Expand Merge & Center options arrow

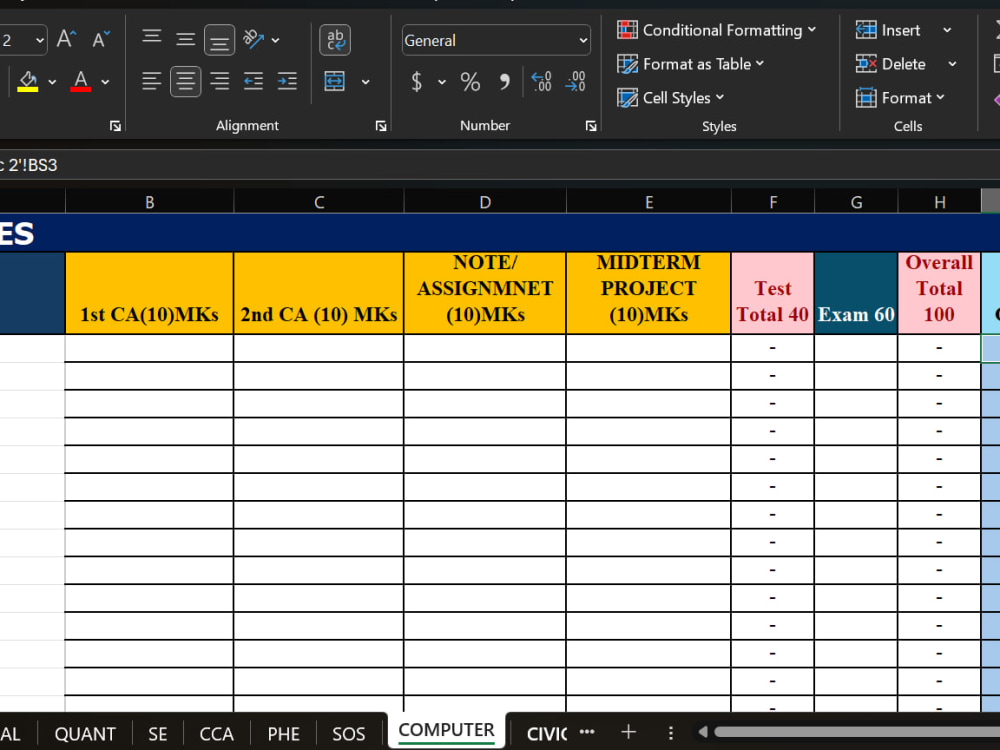tap(365, 82)
